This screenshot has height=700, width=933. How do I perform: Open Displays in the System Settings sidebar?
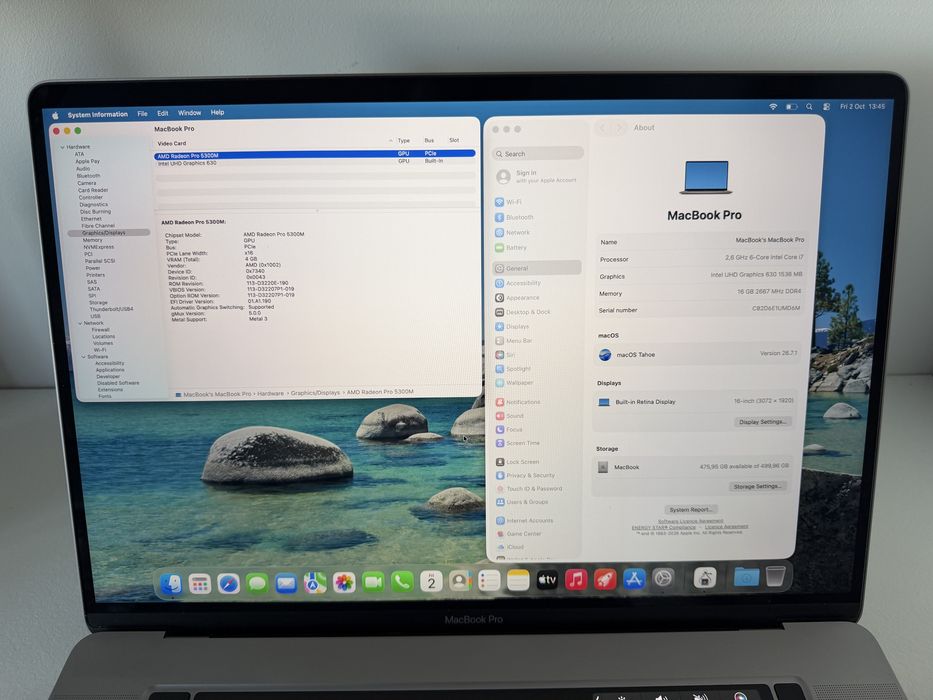(537, 326)
